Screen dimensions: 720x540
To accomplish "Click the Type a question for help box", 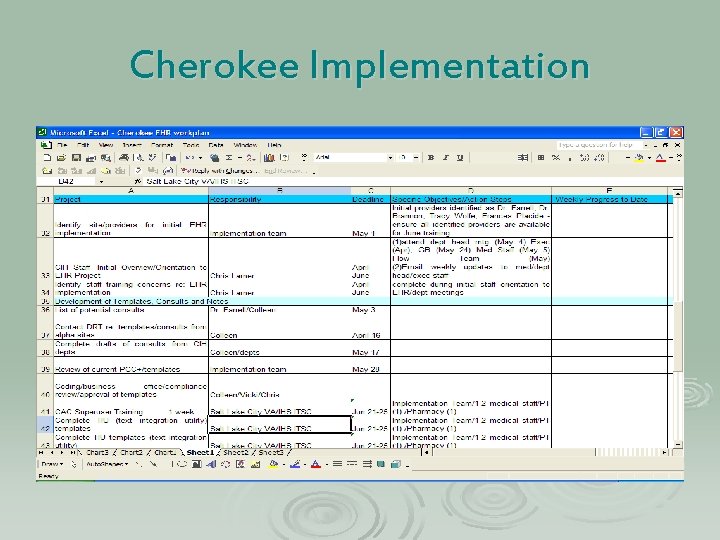I will tap(599, 145).
